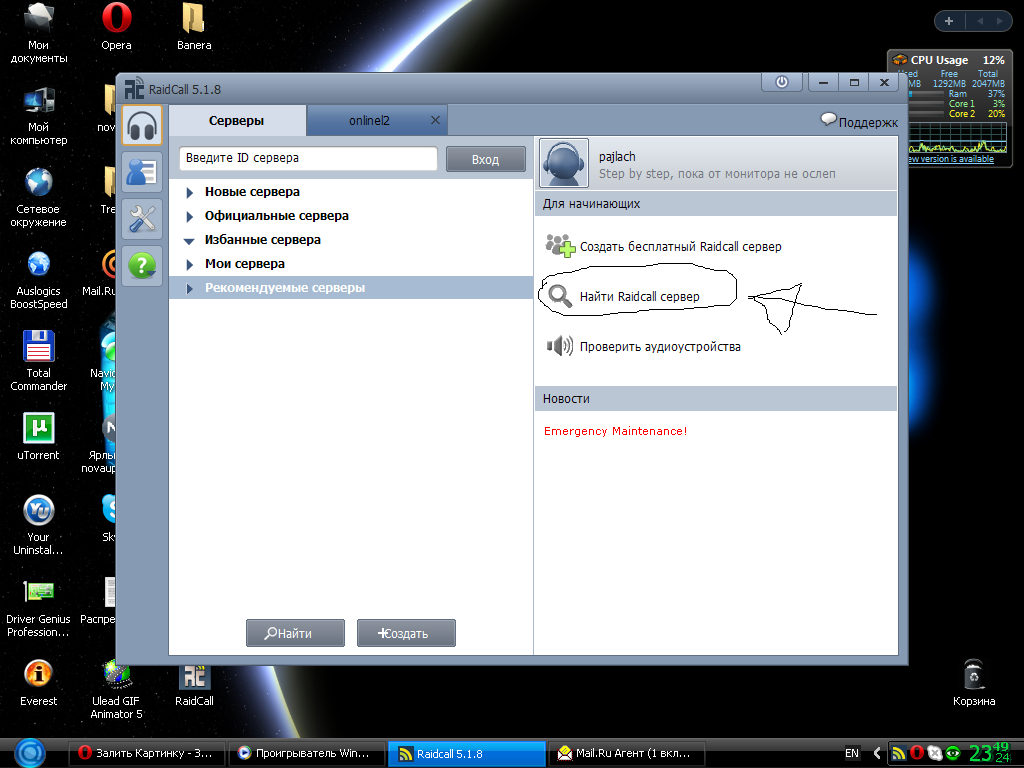This screenshot has height=768, width=1024.
Task: Open Корзина recycle bin on desktop
Action: (974, 682)
